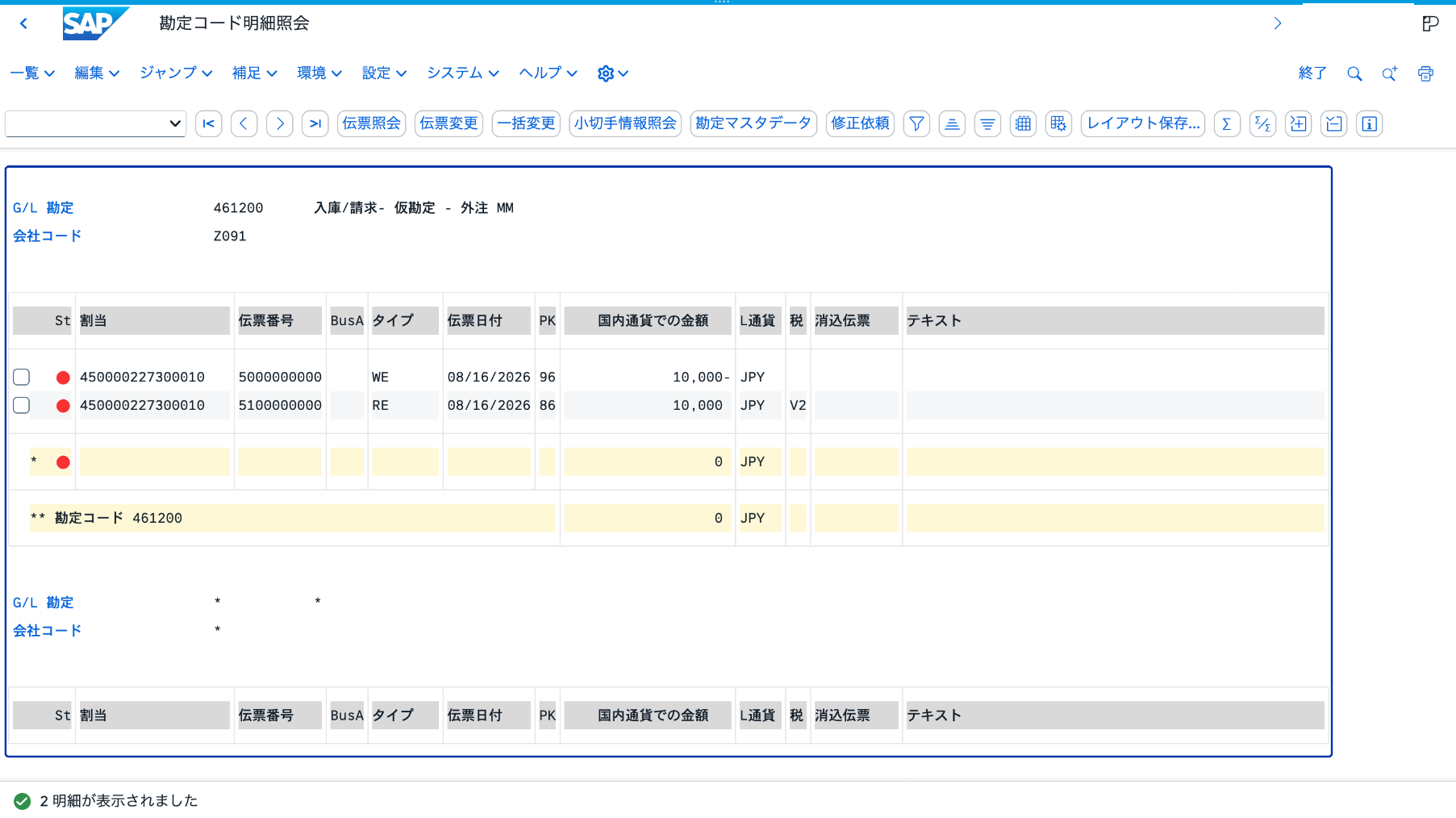Click the print icon at top right

coord(1425,73)
